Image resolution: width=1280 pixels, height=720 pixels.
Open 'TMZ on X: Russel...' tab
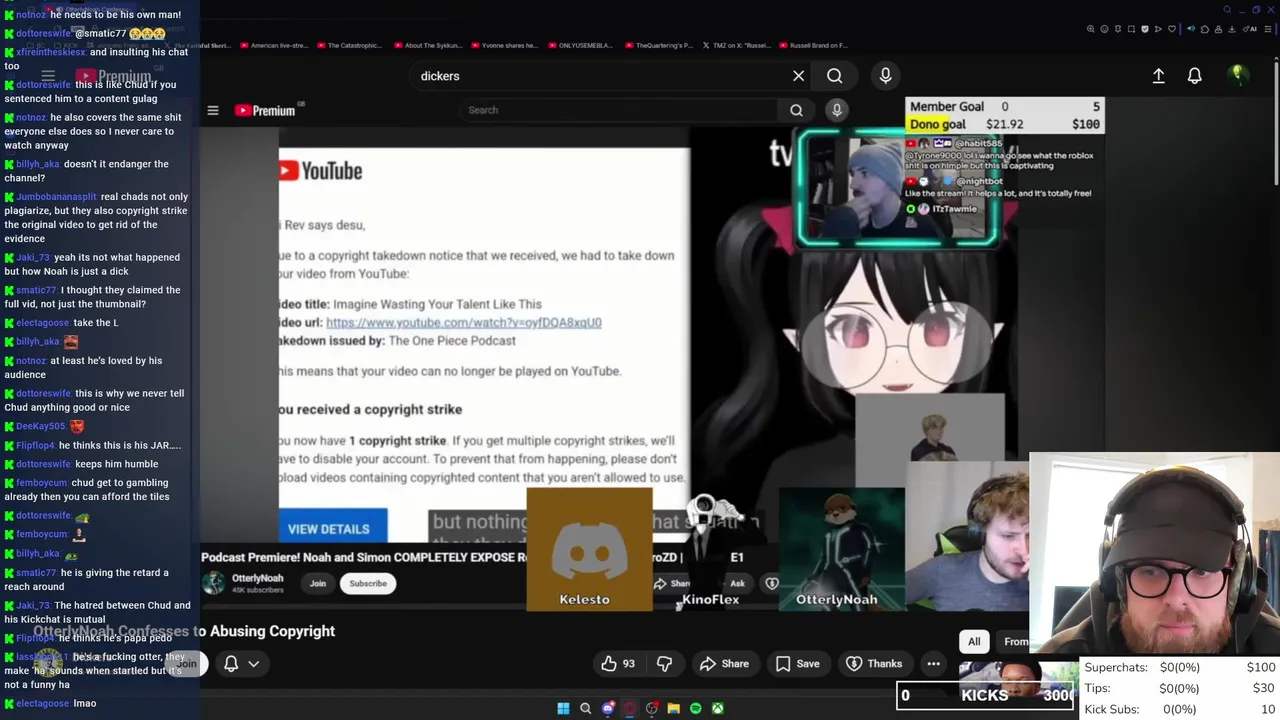[x=736, y=45]
